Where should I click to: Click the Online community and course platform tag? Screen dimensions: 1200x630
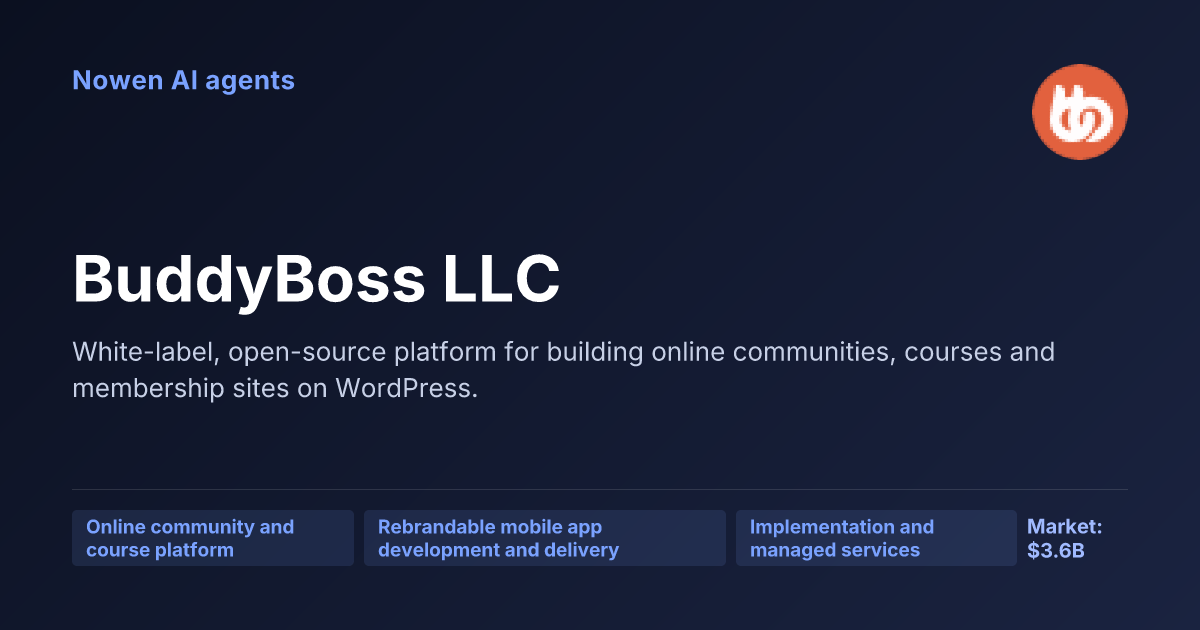click(213, 538)
